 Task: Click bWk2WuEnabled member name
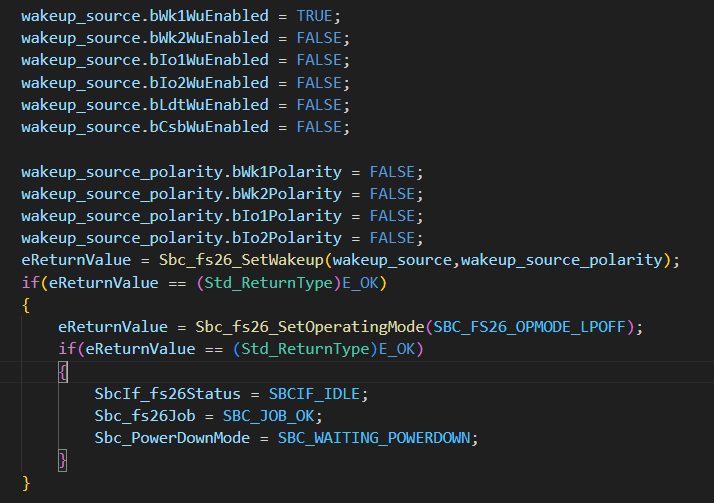(x=209, y=38)
